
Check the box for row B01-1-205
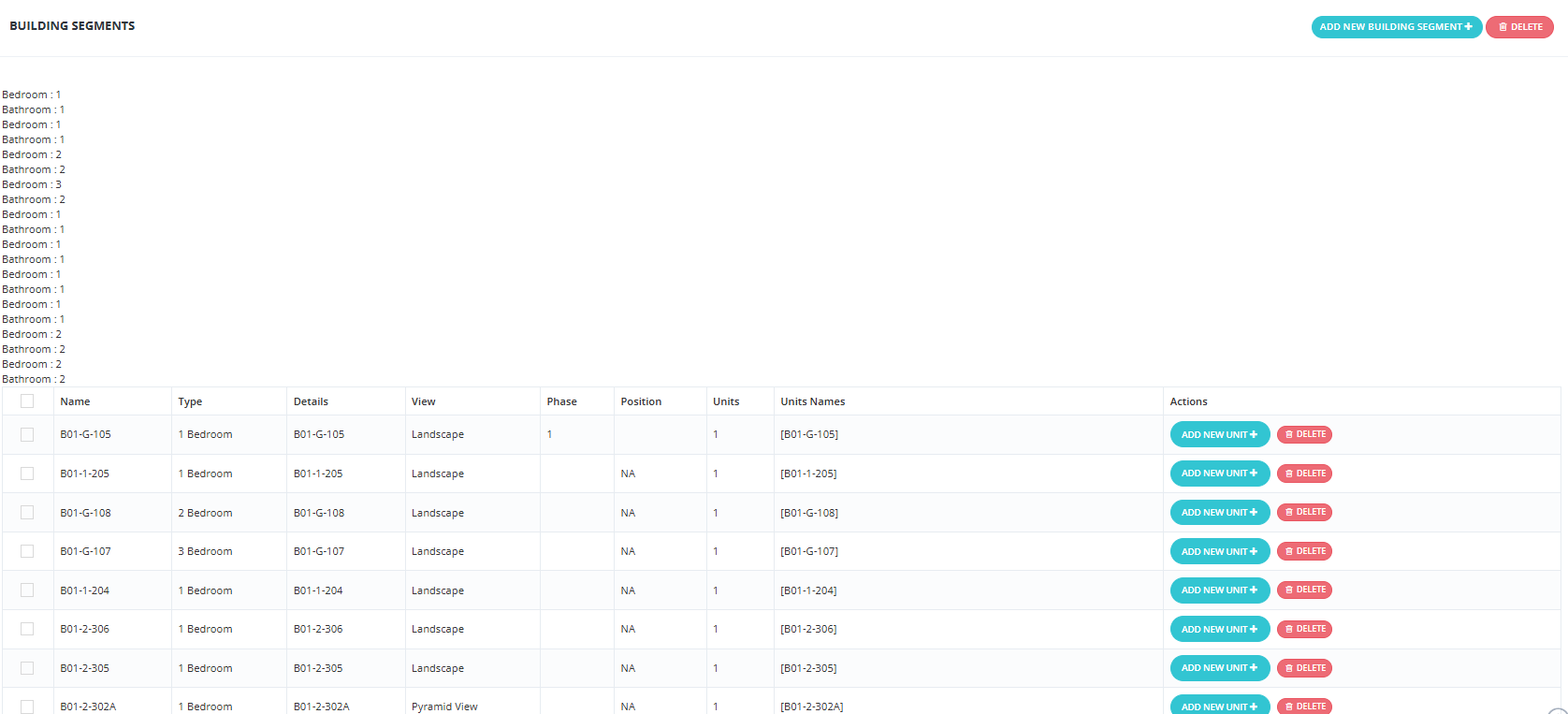27,474
